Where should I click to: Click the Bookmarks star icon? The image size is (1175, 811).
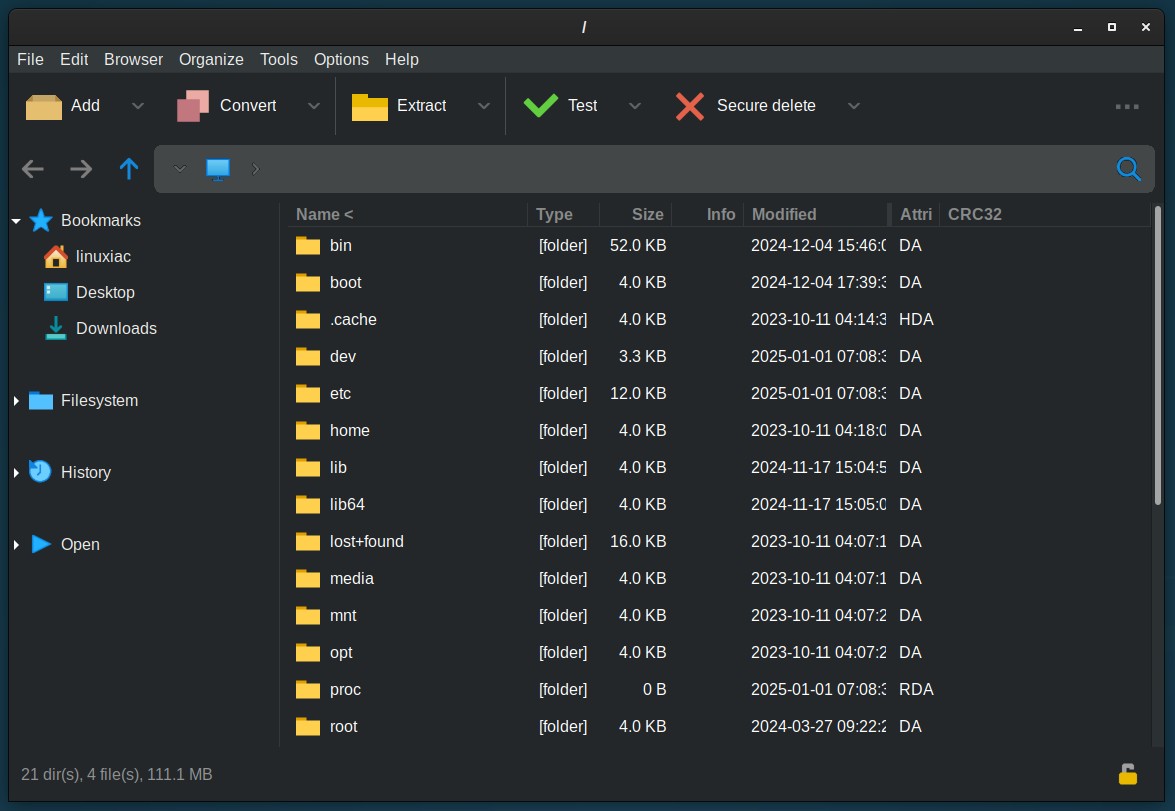click(40, 220)
